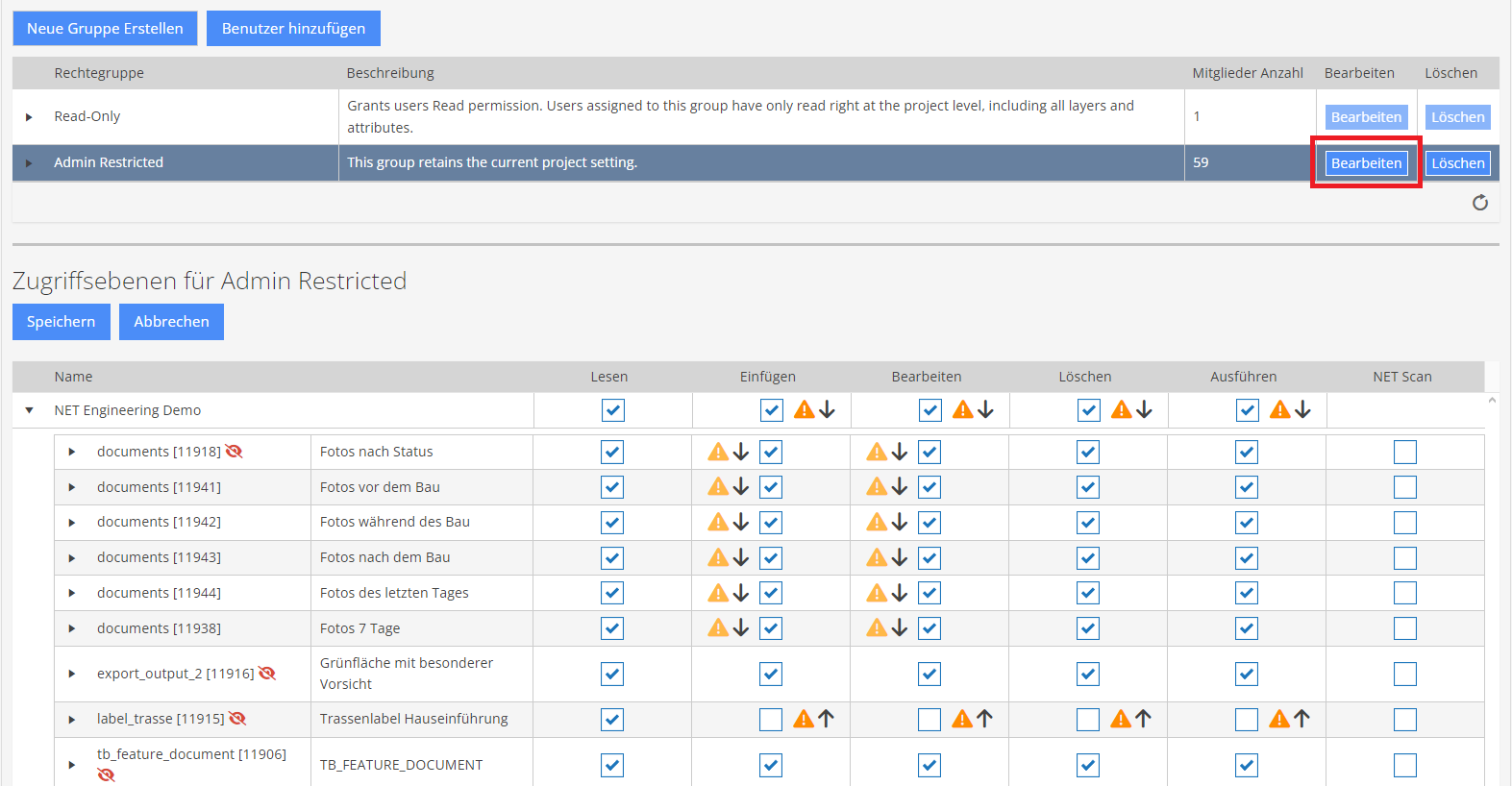Click Einfügen warning icon in NET Engineering Demo row
Image resolution: width=1512 pixels, height=786 pixels.
click(x=805, y=410)
